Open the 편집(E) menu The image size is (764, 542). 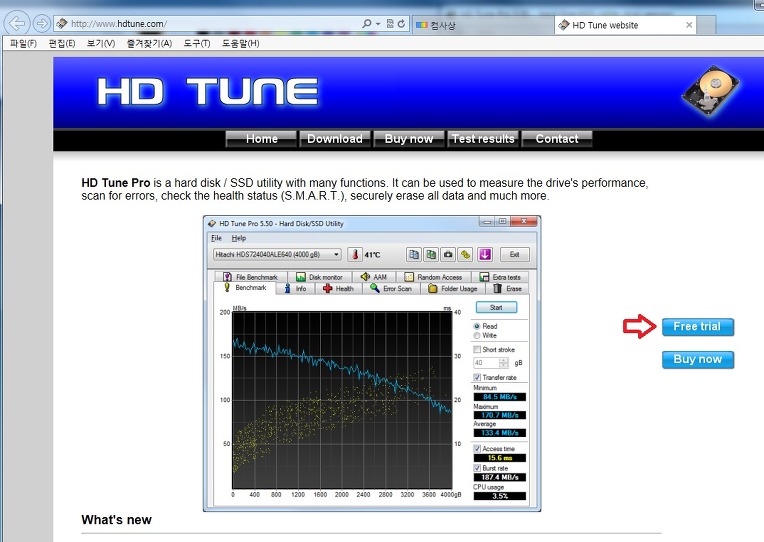tap(62, 43)
